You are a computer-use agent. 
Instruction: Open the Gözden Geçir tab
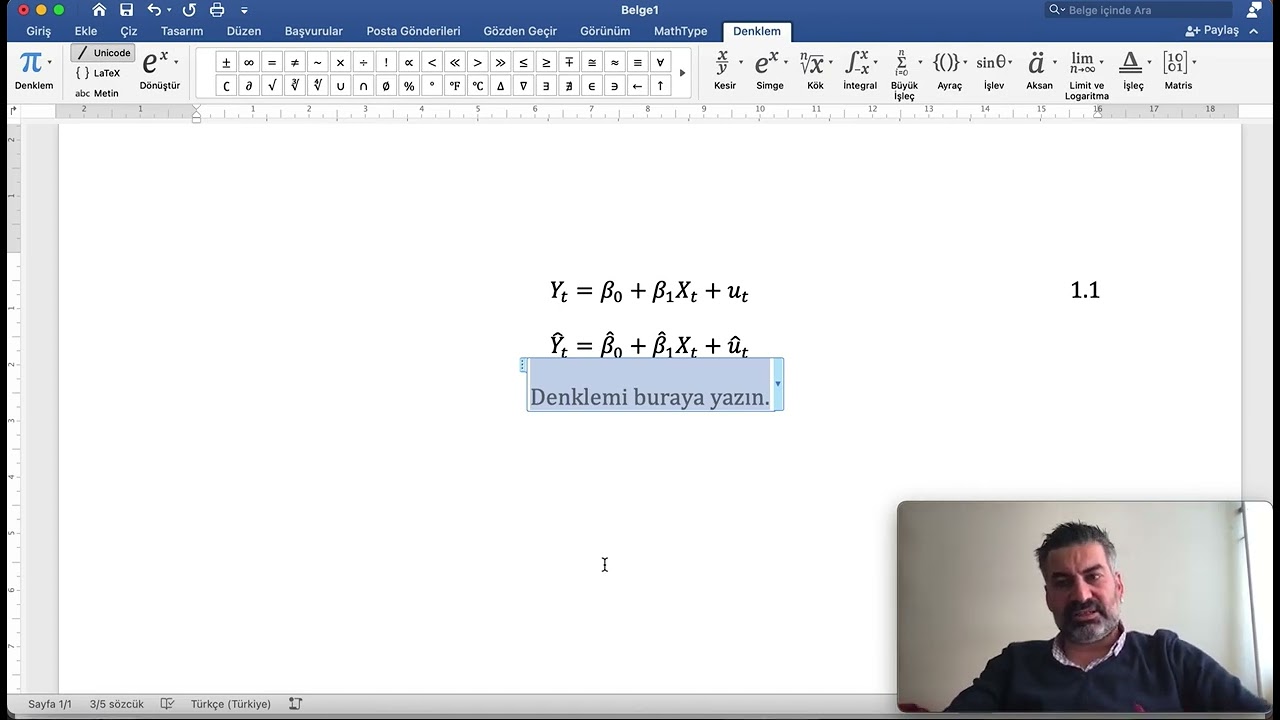(x=520, y=31)
